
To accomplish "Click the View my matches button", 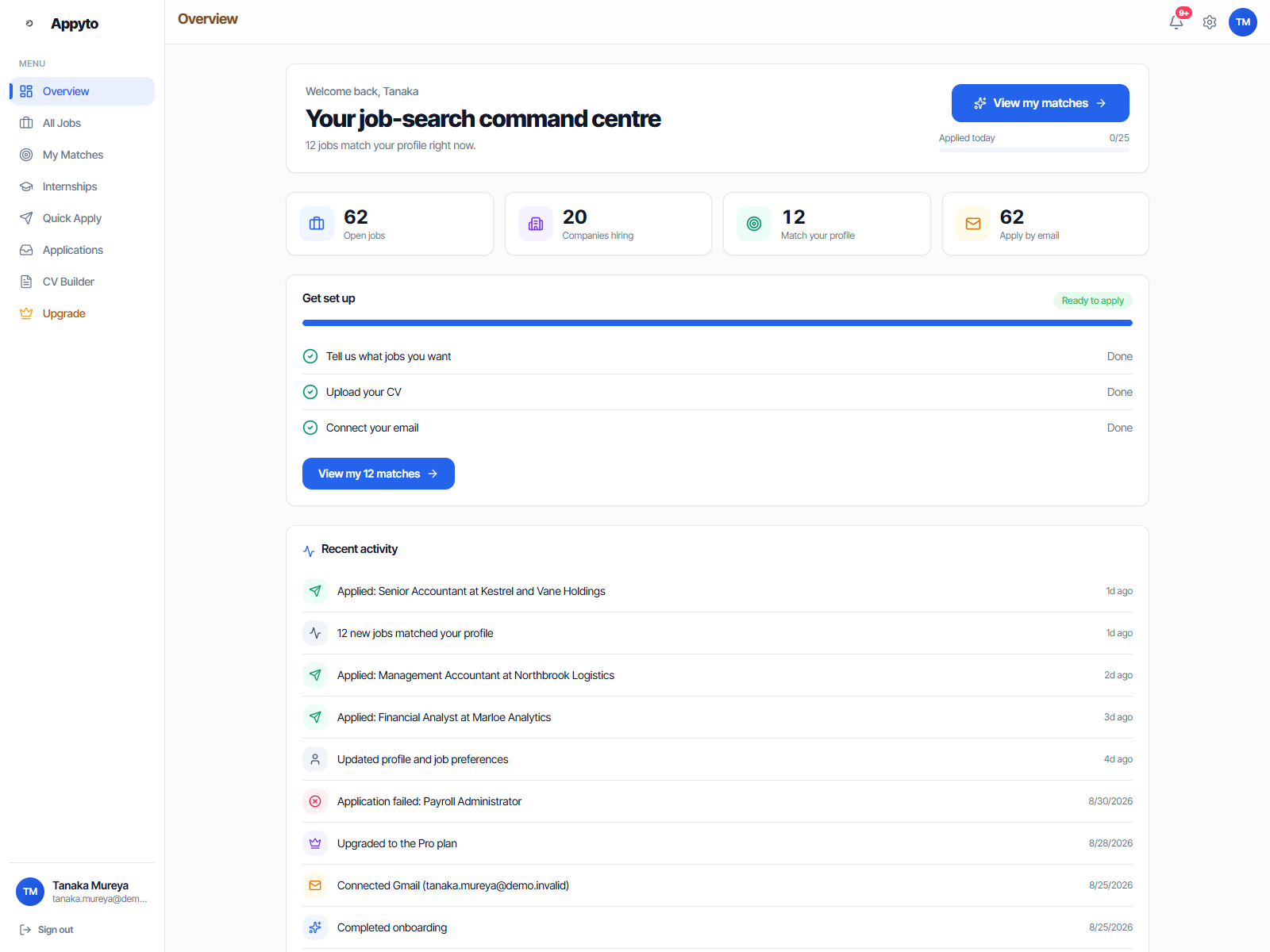I will pyautogui.click(x=1040, y=103).
